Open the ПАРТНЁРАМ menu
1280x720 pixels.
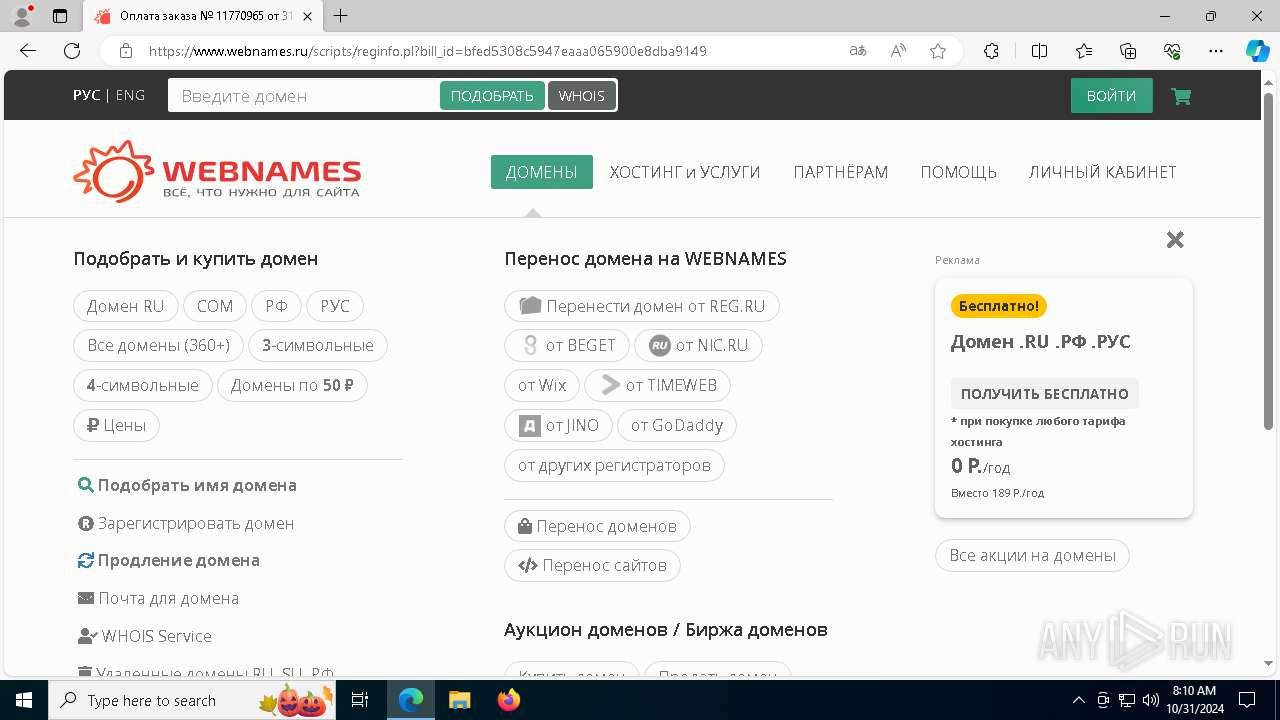[841, 172]
